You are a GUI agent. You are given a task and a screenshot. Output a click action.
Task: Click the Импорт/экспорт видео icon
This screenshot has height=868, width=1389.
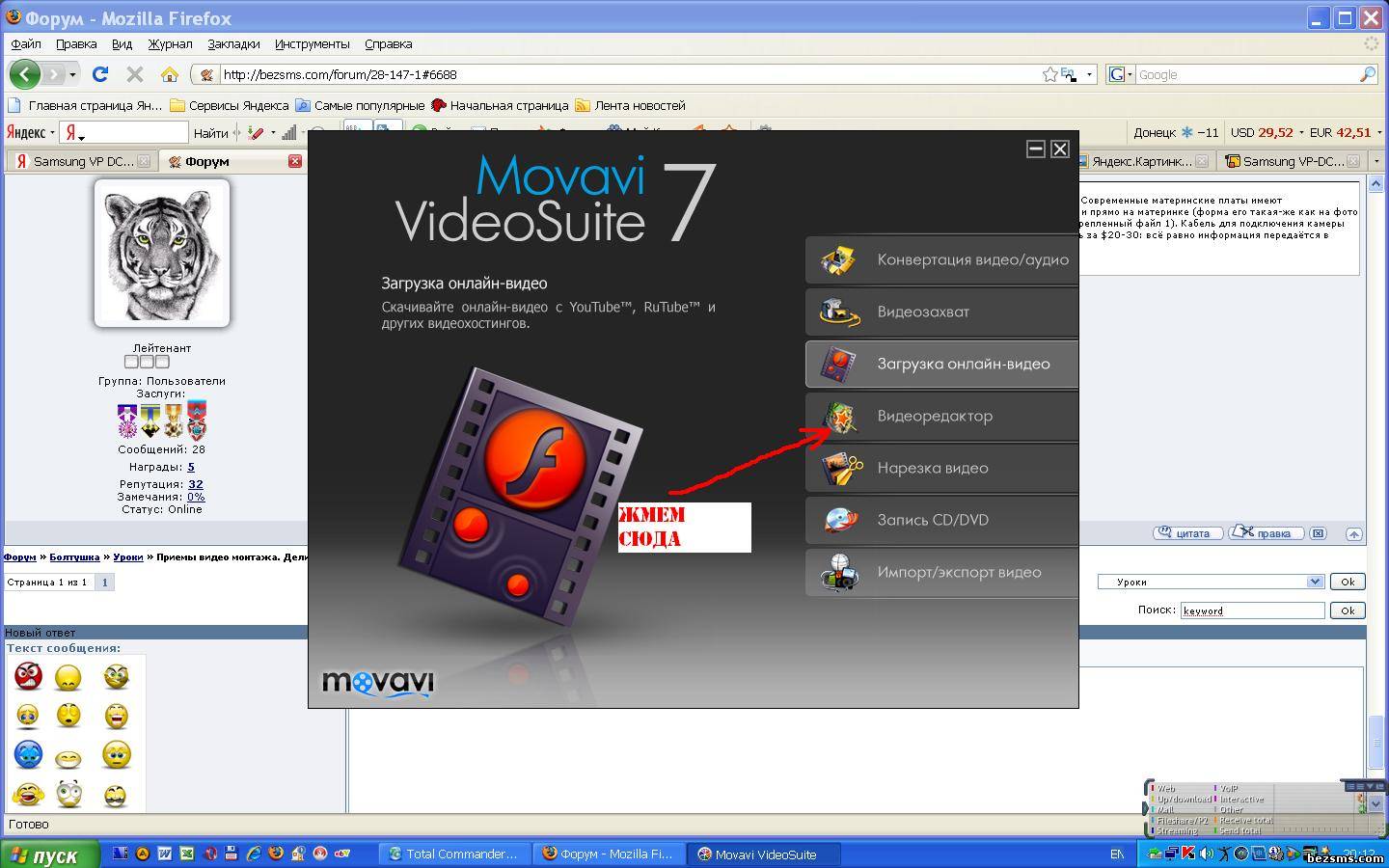coord(840,572)
